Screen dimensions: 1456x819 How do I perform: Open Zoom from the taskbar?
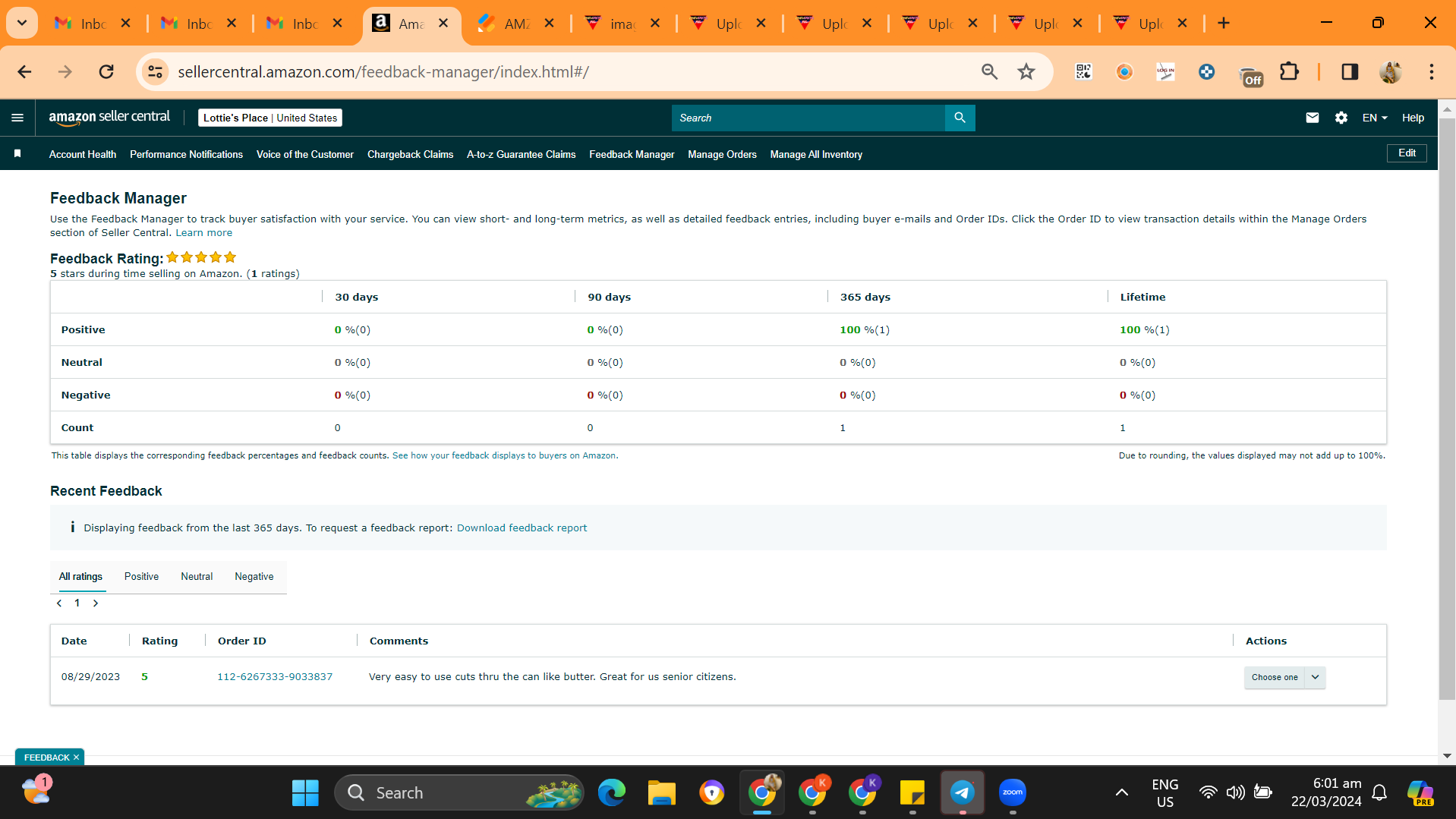pyautogui.click(x=1013, y=793)
